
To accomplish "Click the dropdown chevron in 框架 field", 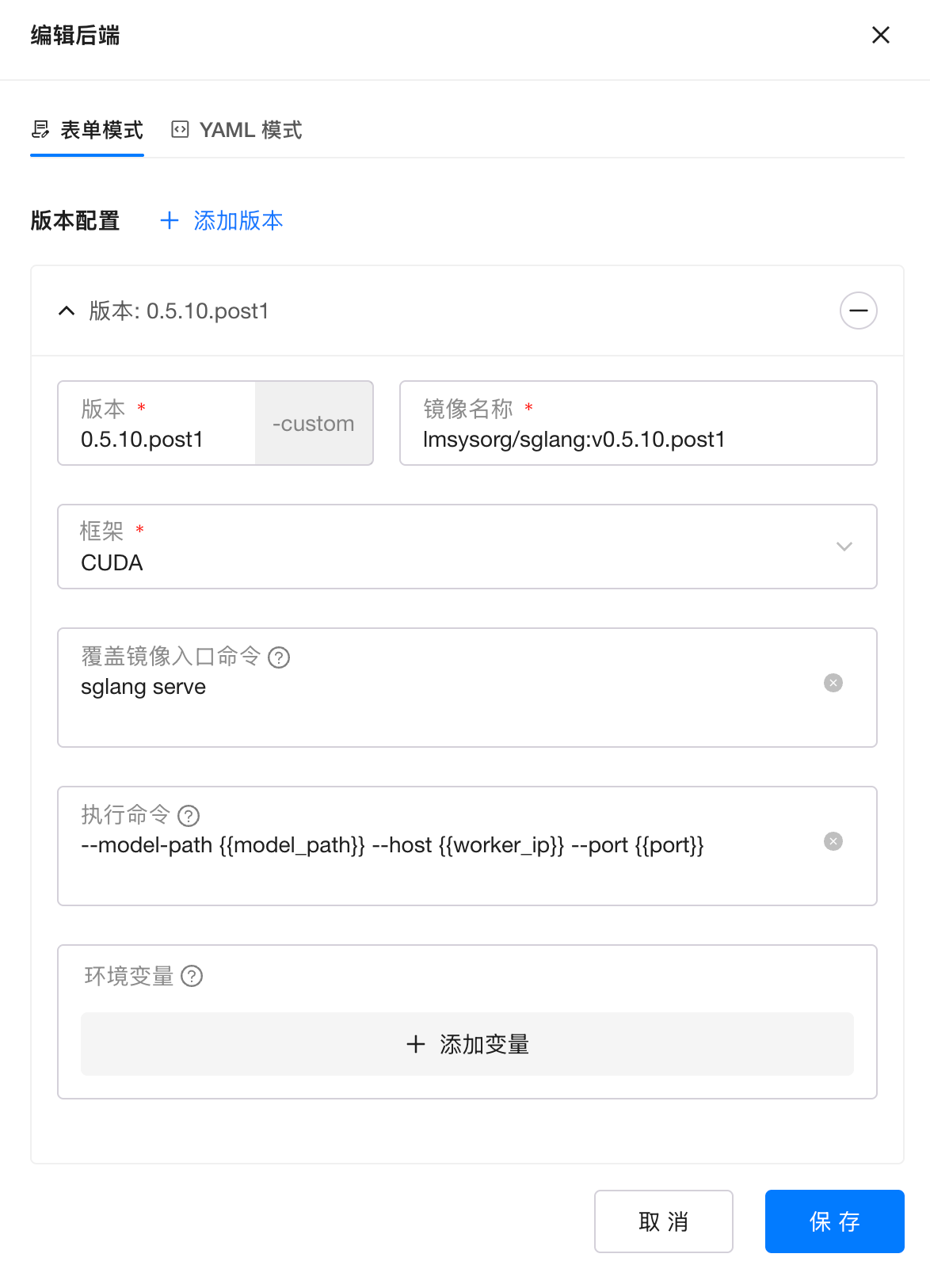I will click(844, 547).
